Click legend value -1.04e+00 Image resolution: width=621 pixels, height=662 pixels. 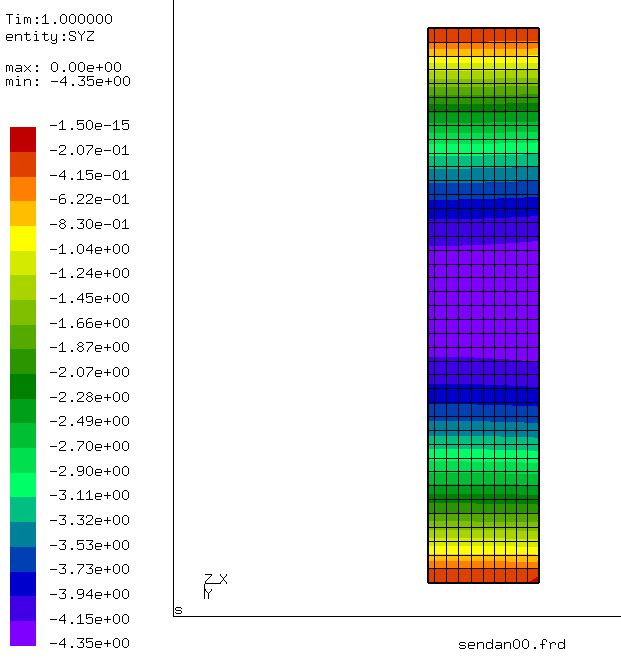point(89,249)
